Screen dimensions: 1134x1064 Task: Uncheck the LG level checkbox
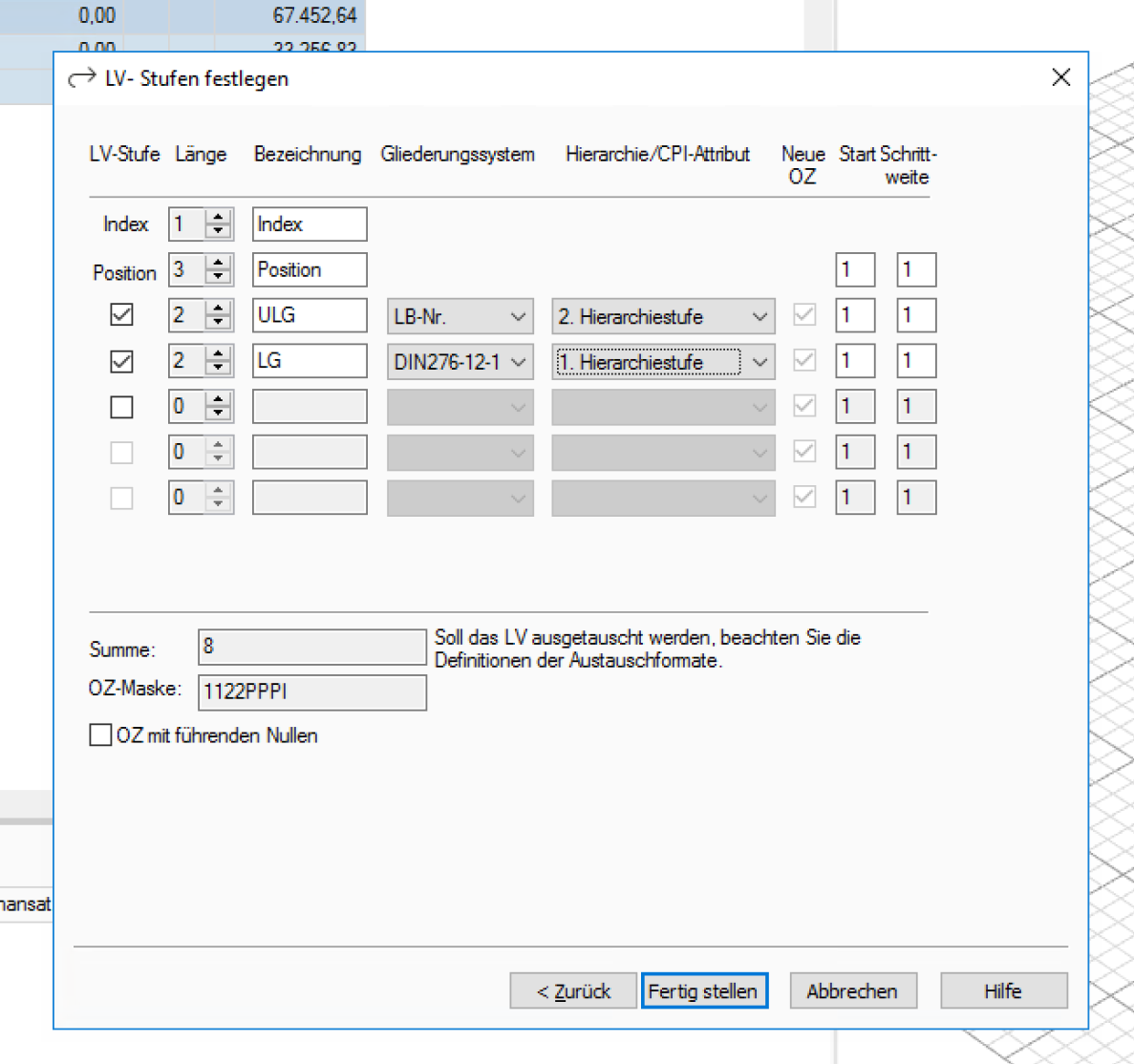(x=121, y=361)
